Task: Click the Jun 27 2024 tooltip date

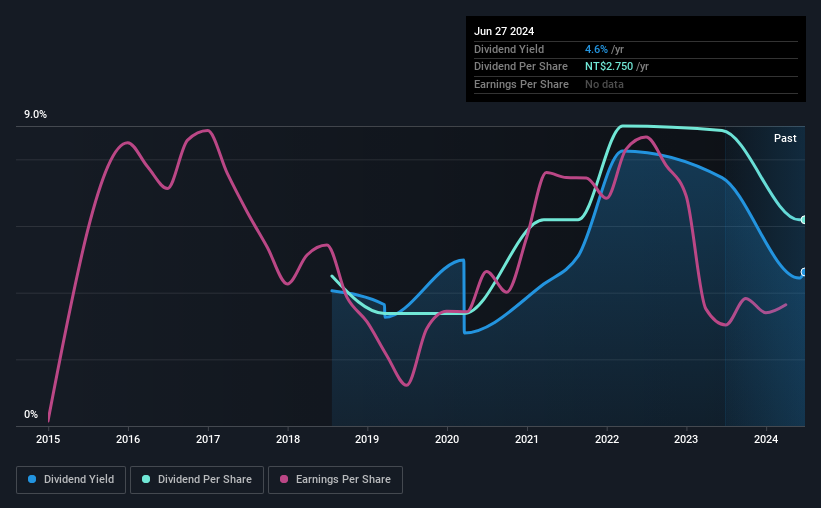Action: (504, 31)
